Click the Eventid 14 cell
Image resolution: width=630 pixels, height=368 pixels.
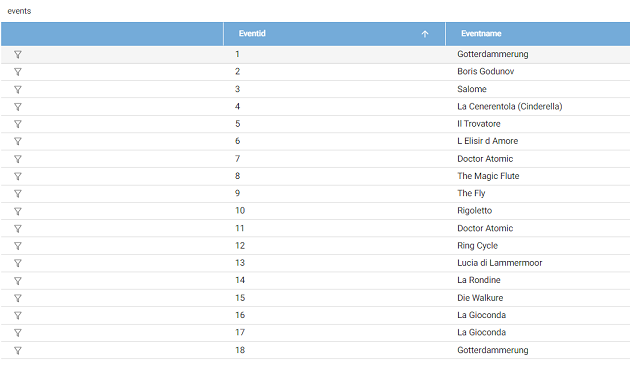coord(240,280)
